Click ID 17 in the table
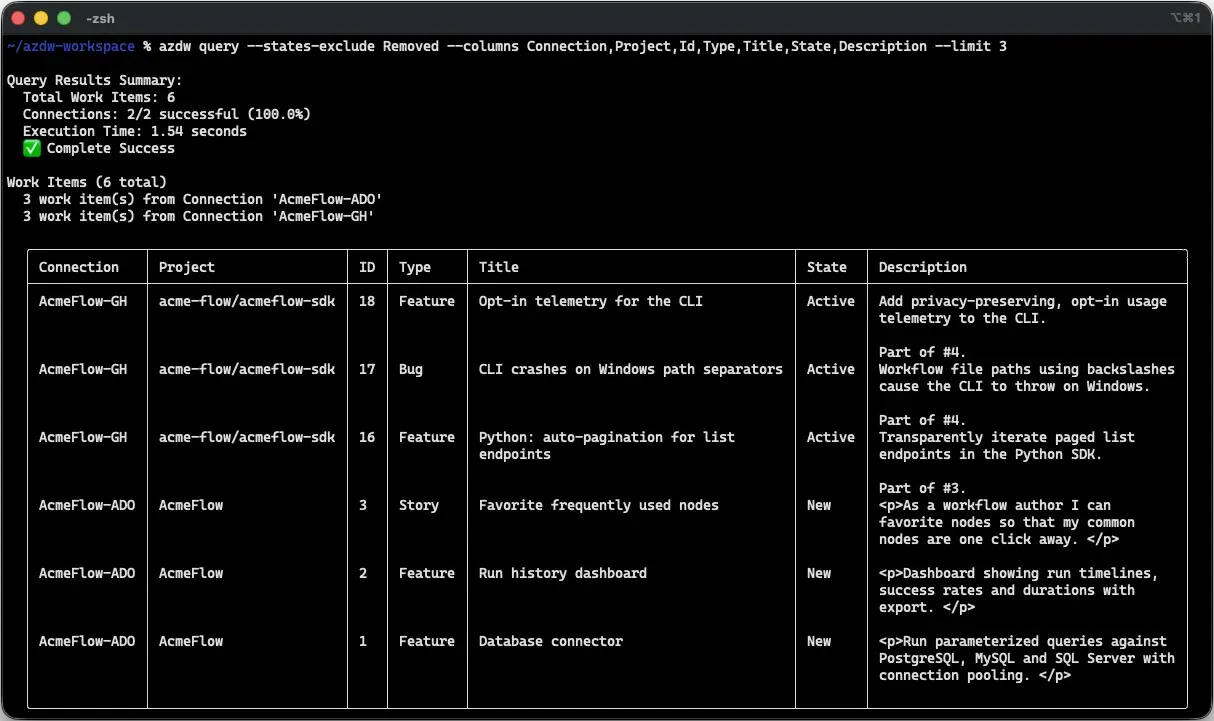 (x=367, y=369)
